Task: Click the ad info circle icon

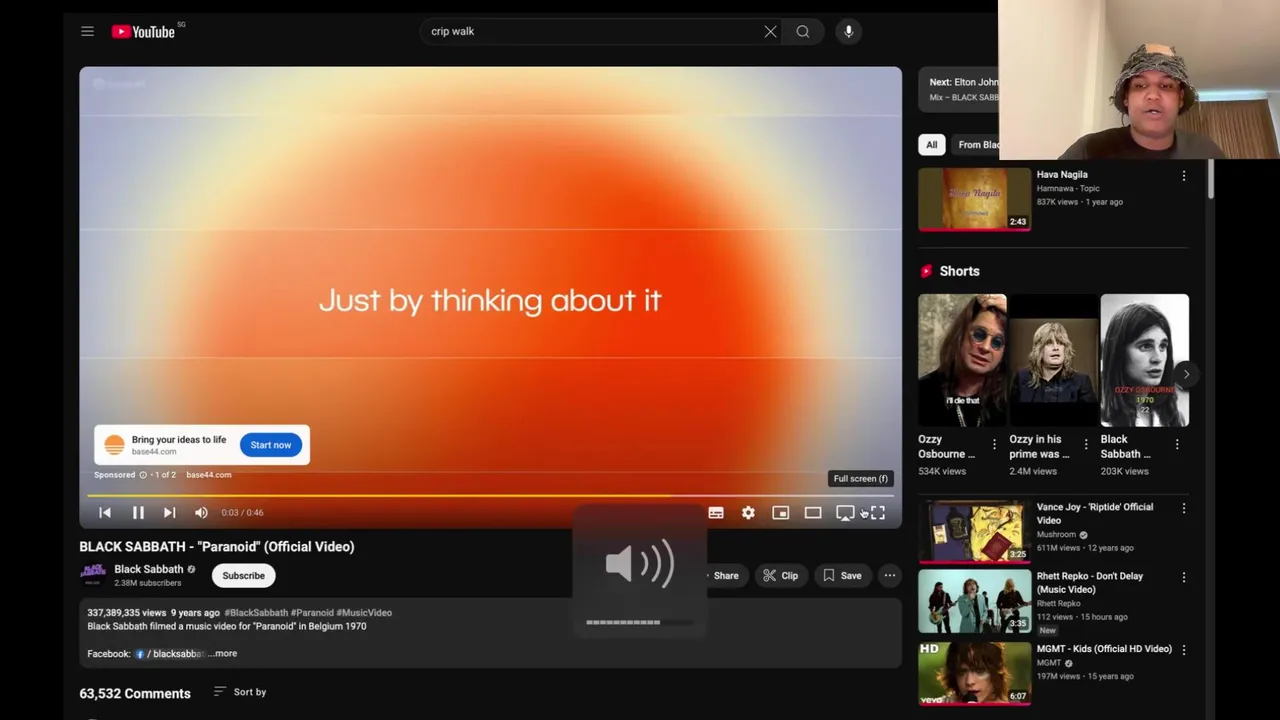Action: point(143,475)
